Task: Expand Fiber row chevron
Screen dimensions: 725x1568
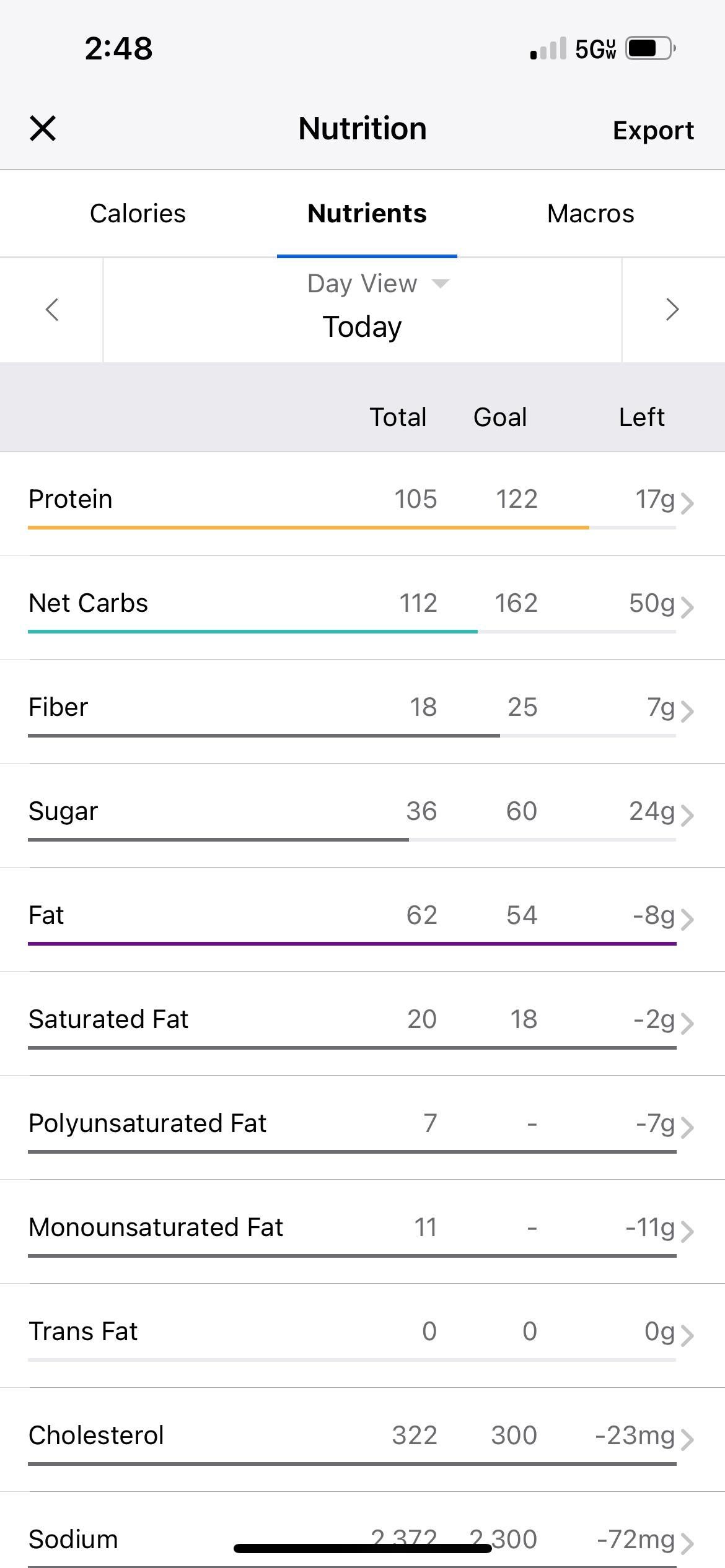Action: coord(687,711)
